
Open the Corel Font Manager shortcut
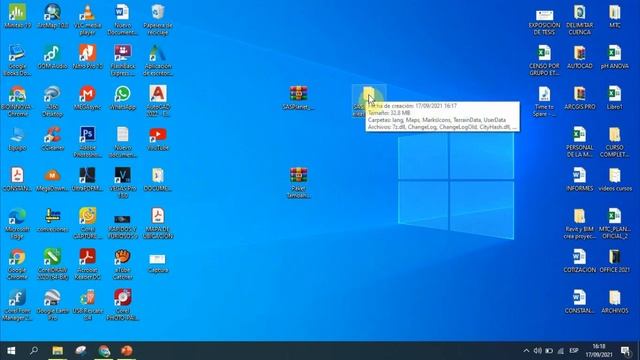pyautogui.click(x=17, y=305)
